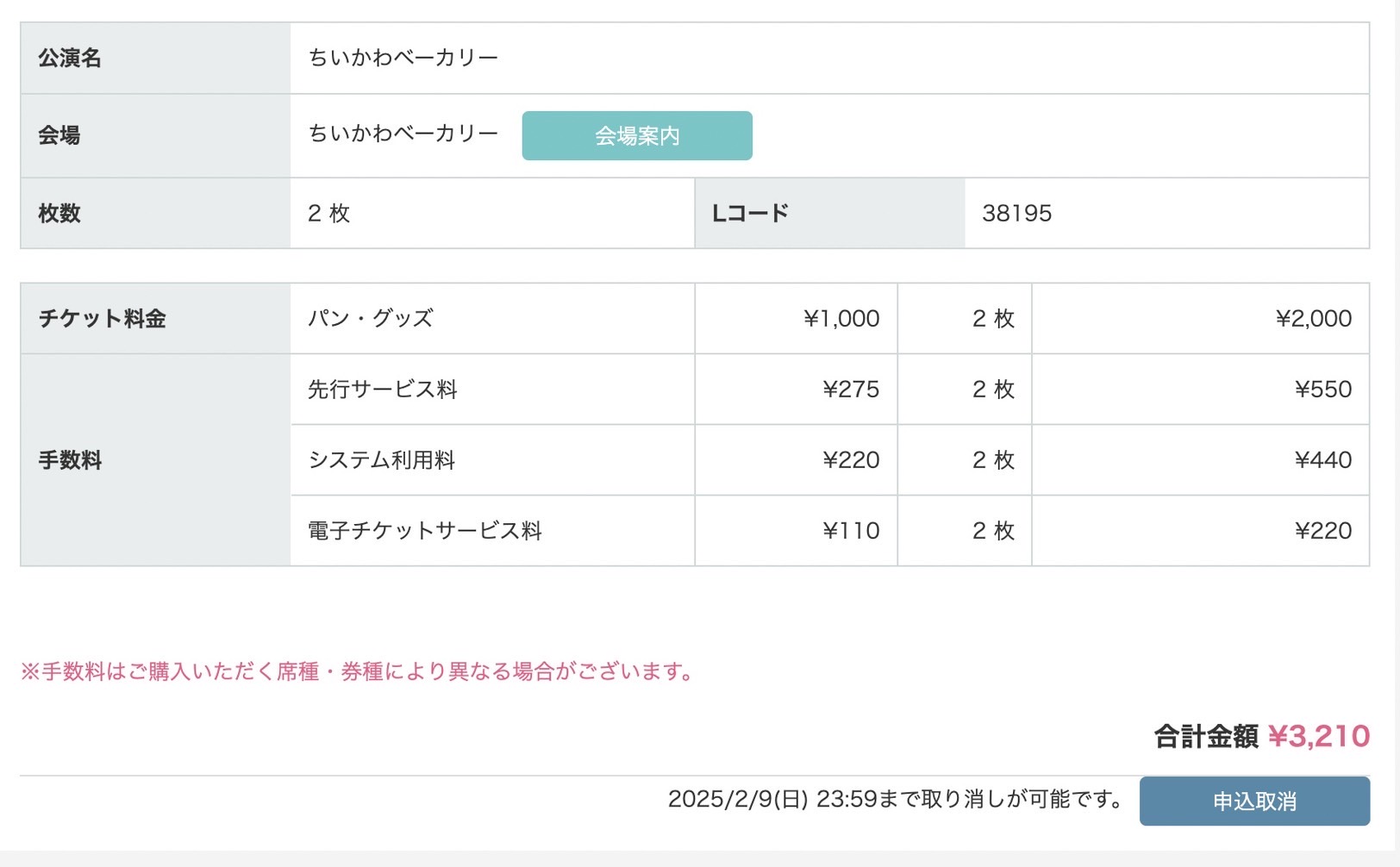Click the 手数料 header cell
Screen dimensions: 1400x867
pos(70,460)
